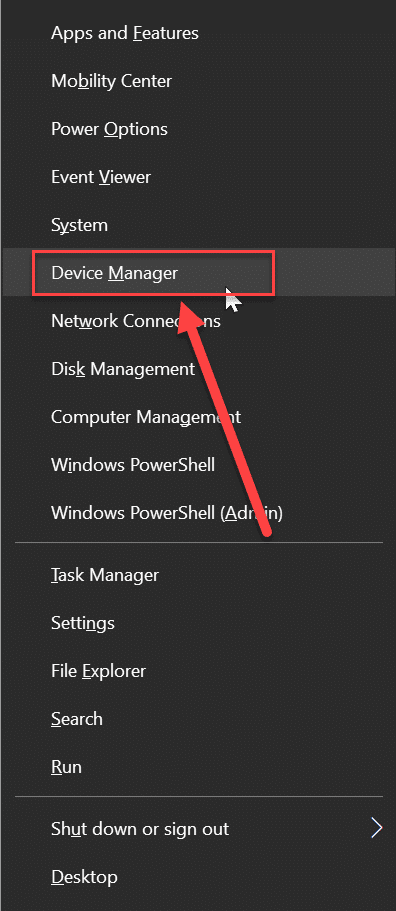Show the Desktop
Image resolution: width=396 pixels, height=911 pixels.
[x=198, y=877]
